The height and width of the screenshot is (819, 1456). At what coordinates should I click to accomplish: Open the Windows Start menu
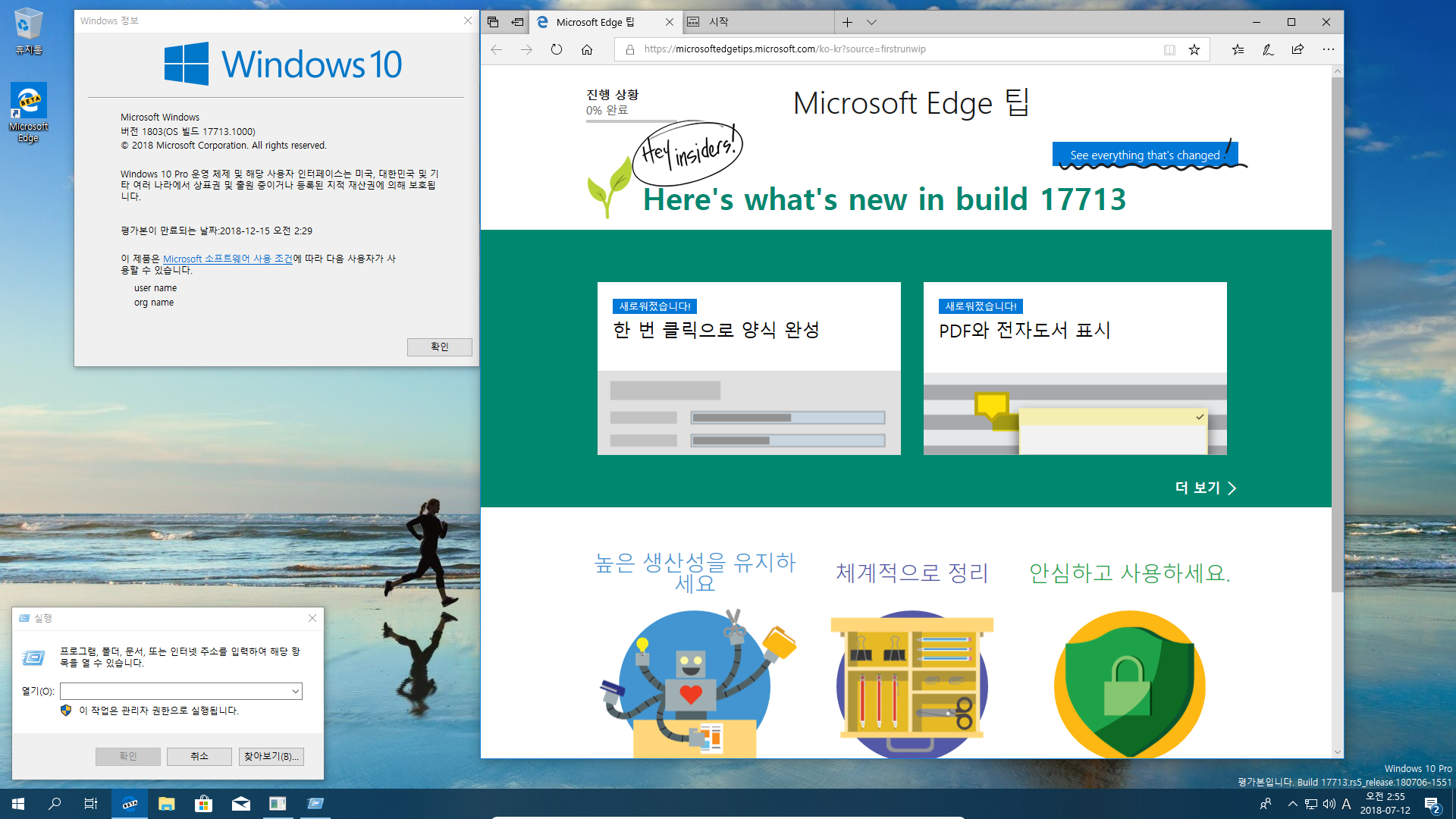click(18, 804)
